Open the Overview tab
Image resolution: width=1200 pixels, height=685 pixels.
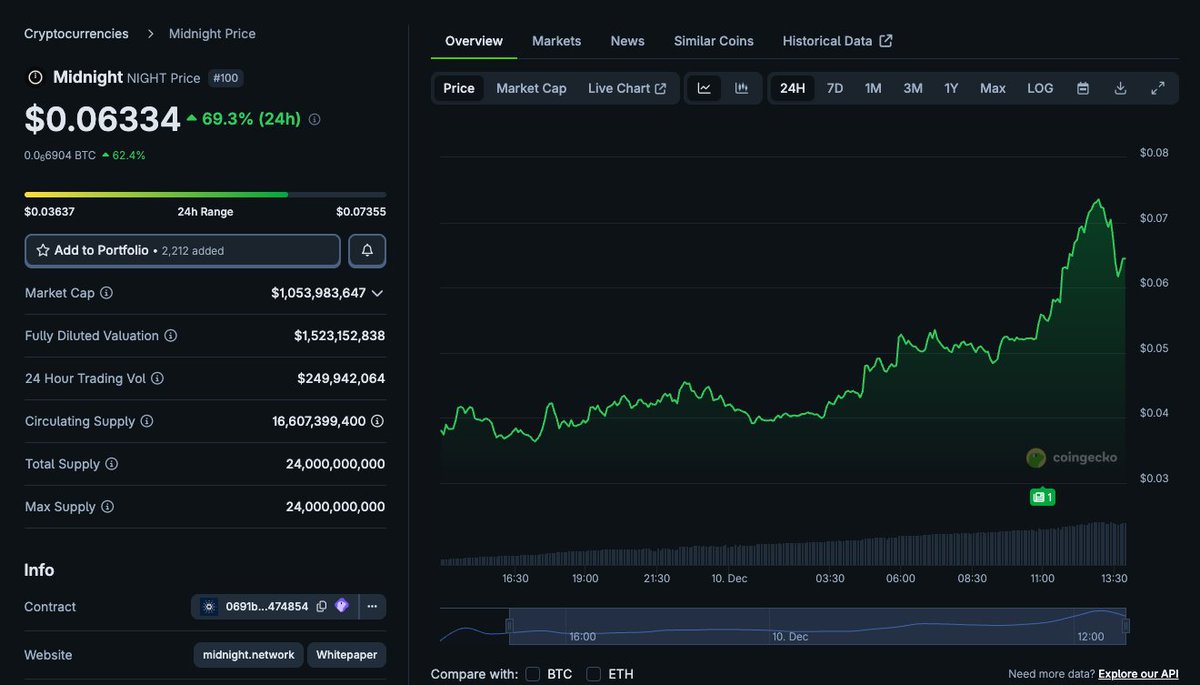coord(474,41)
